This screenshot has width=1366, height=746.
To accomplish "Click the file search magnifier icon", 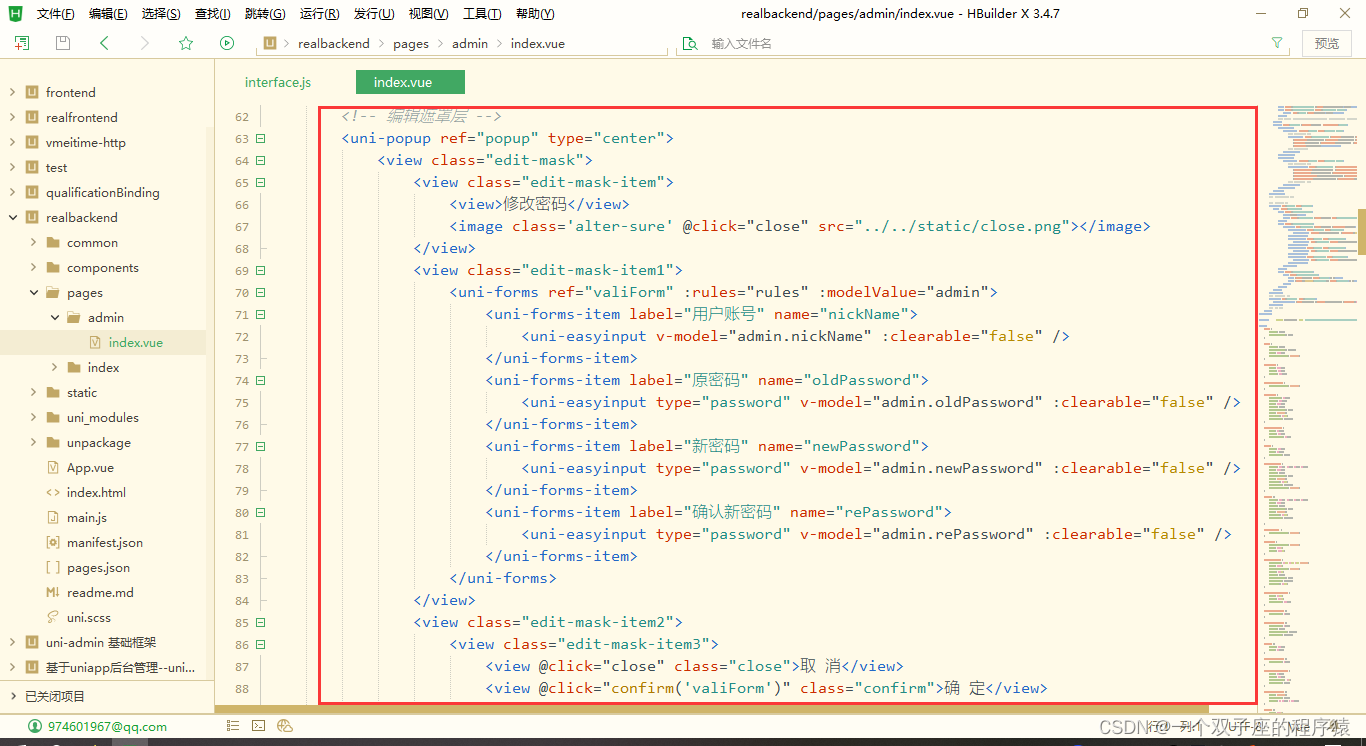I will 689,43.
